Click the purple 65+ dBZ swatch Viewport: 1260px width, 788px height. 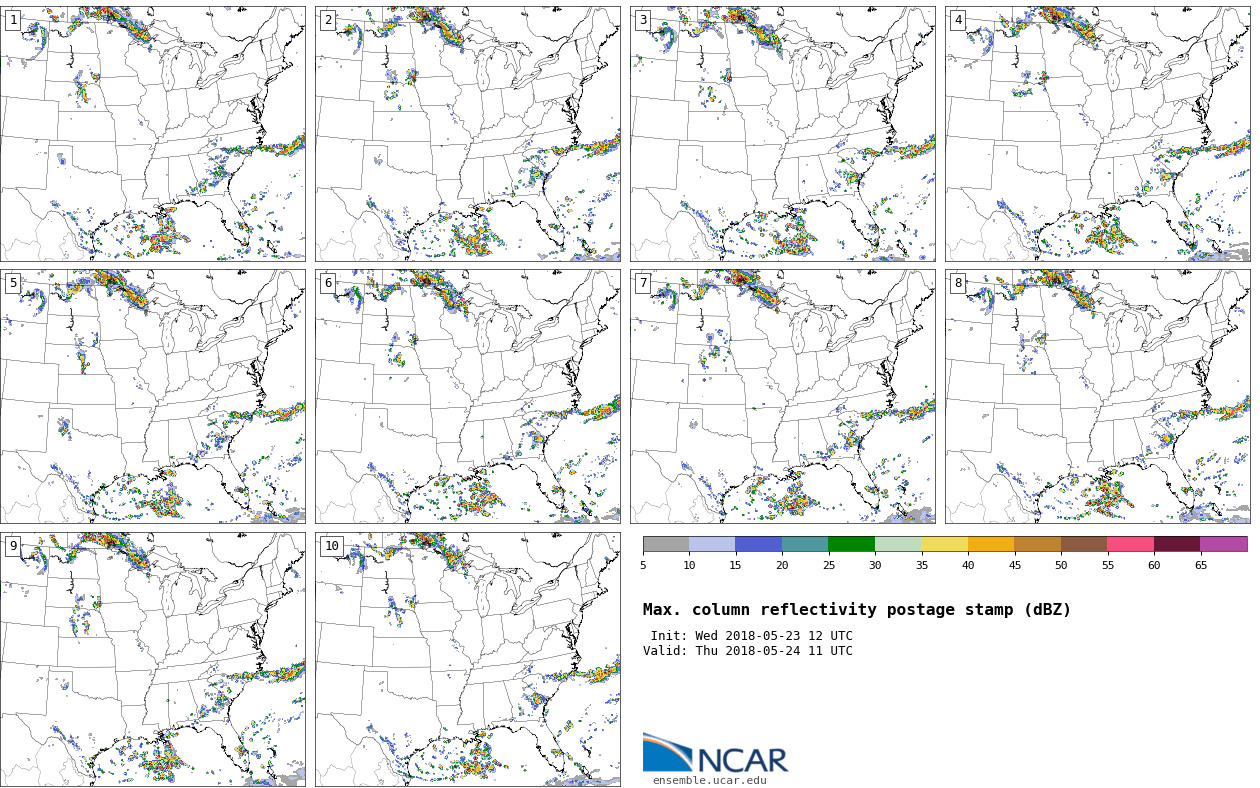pos(1223,544)
